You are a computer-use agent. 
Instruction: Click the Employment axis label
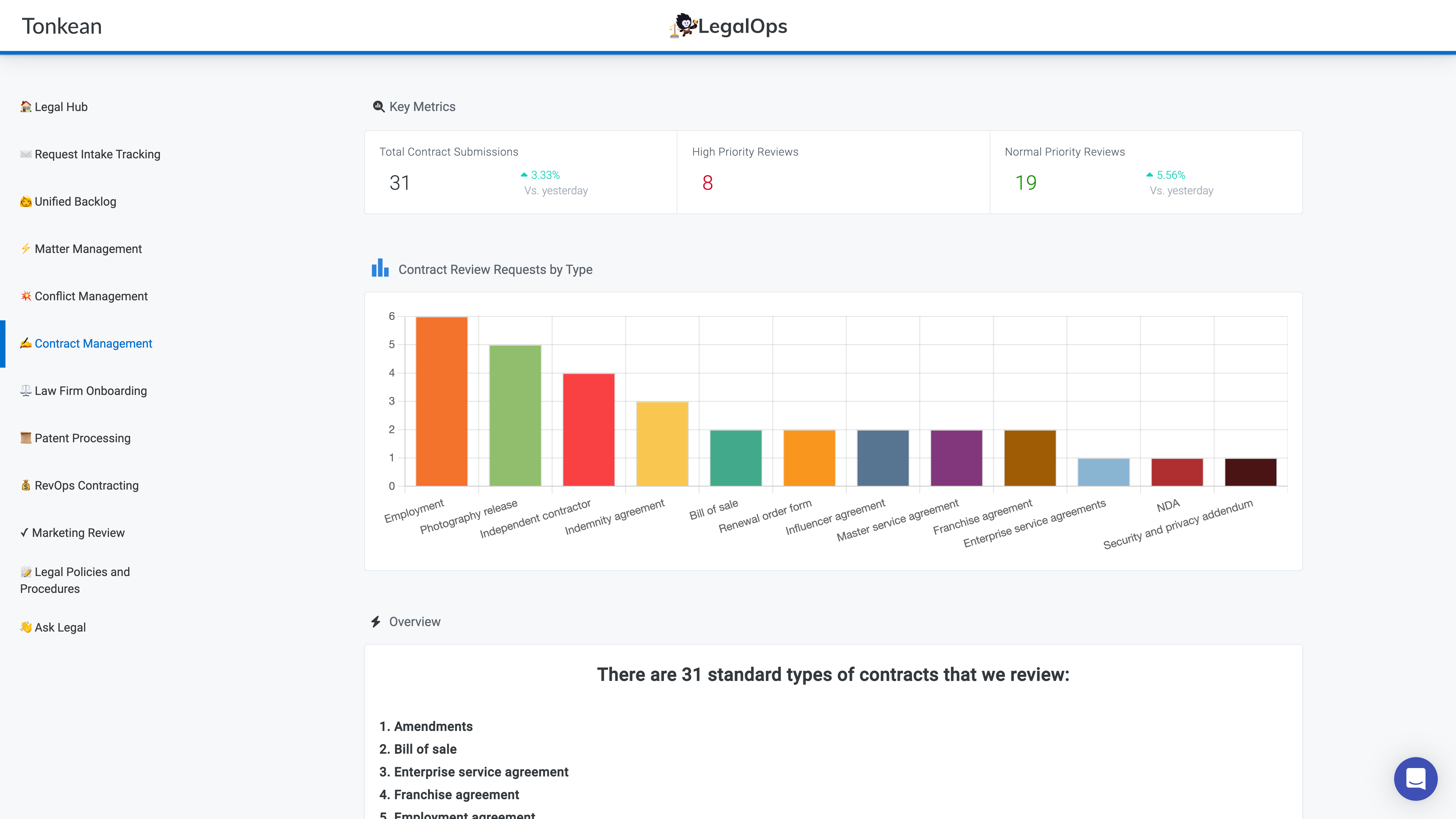(414, 511)
